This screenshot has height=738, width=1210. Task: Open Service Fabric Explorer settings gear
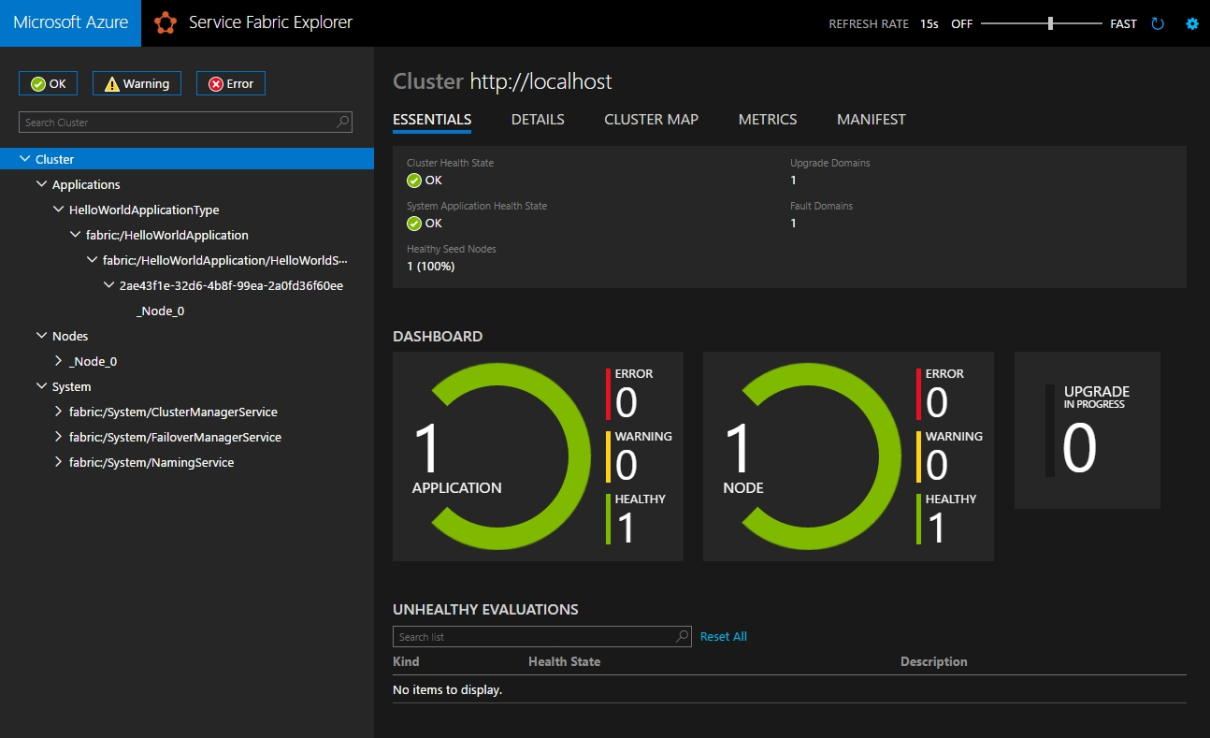click(x=1191, y=23)
